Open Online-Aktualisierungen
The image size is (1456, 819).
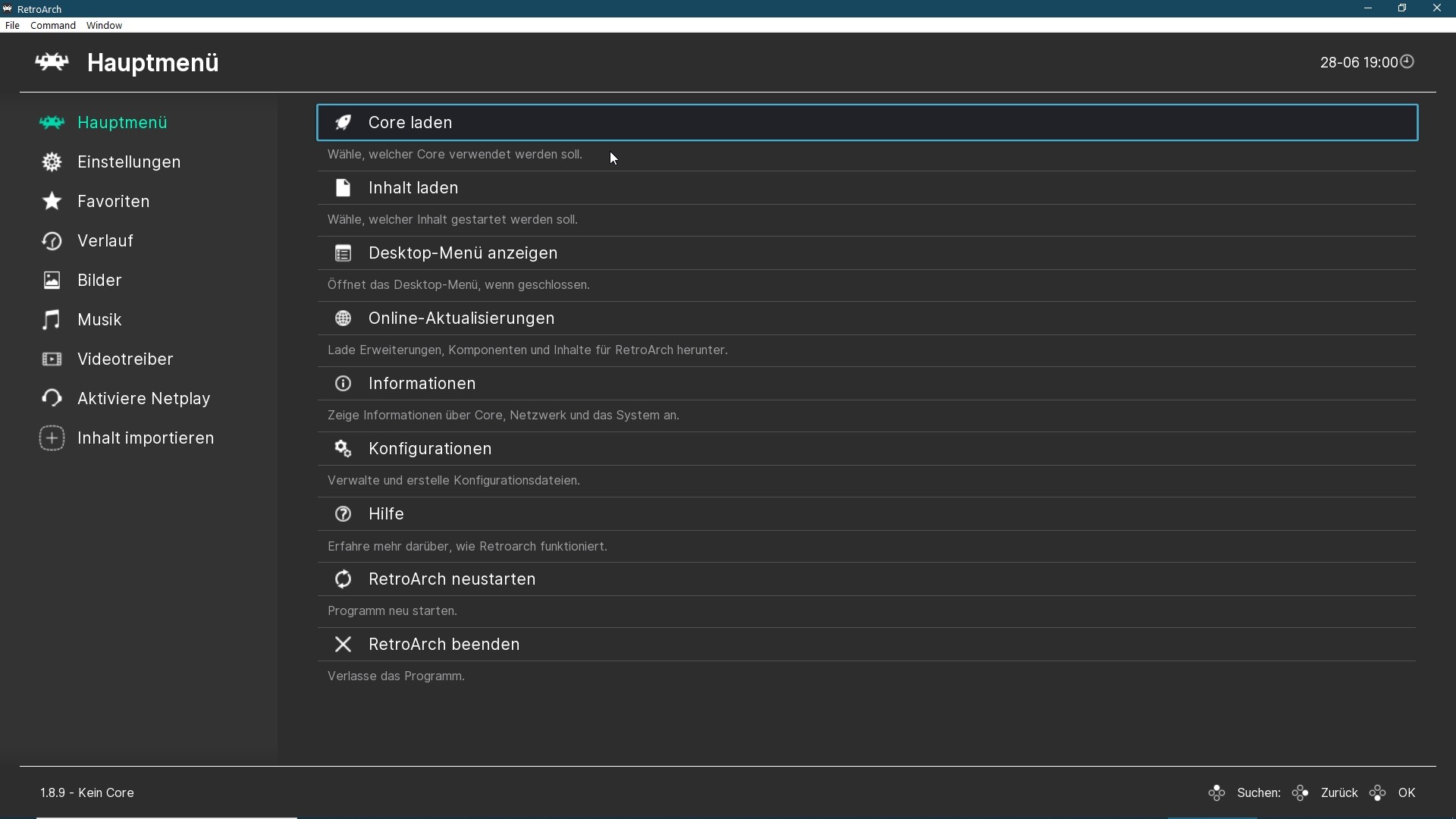coord(868,318)
